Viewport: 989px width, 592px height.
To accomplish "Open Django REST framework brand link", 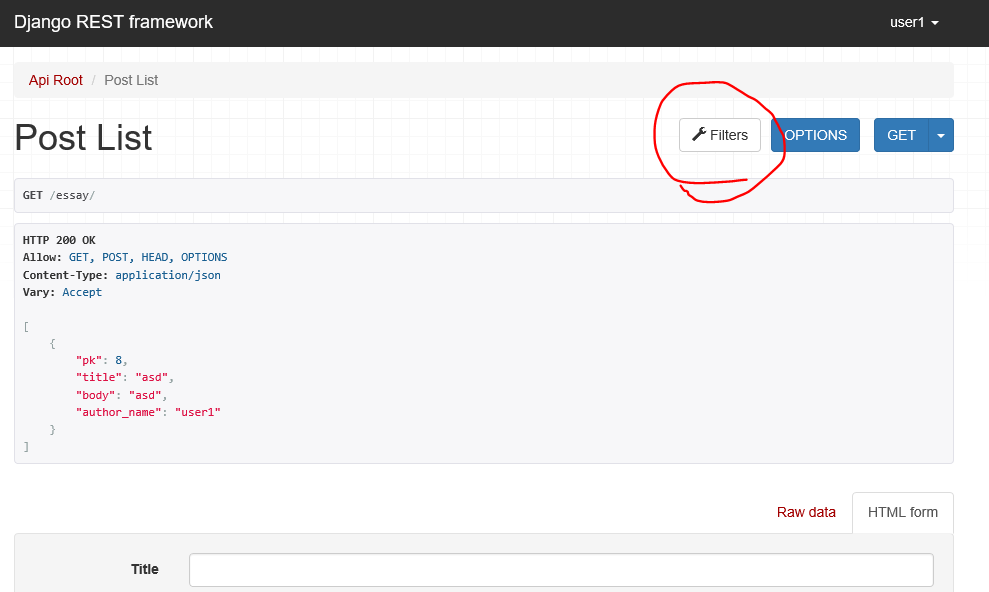I will (114, 22).
